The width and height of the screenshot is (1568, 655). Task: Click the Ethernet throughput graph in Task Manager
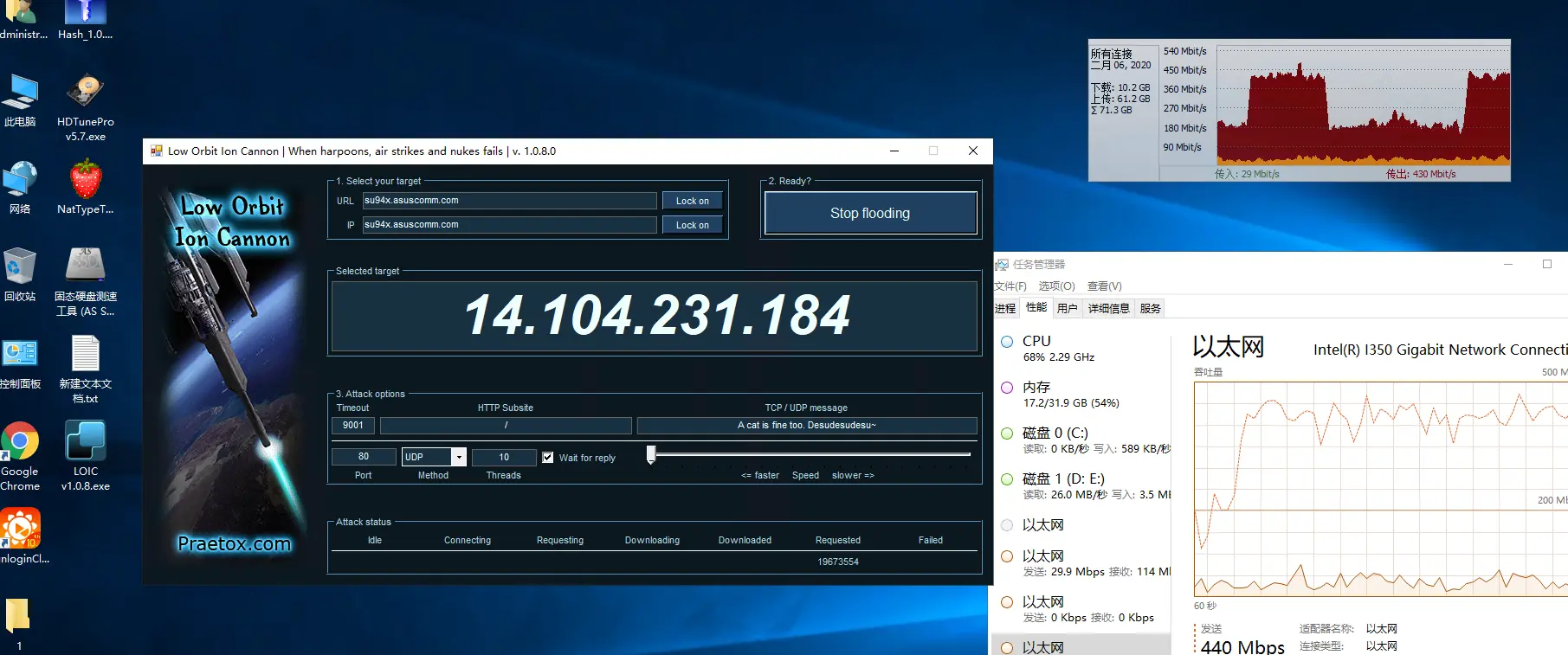[x=1381, y=489]
